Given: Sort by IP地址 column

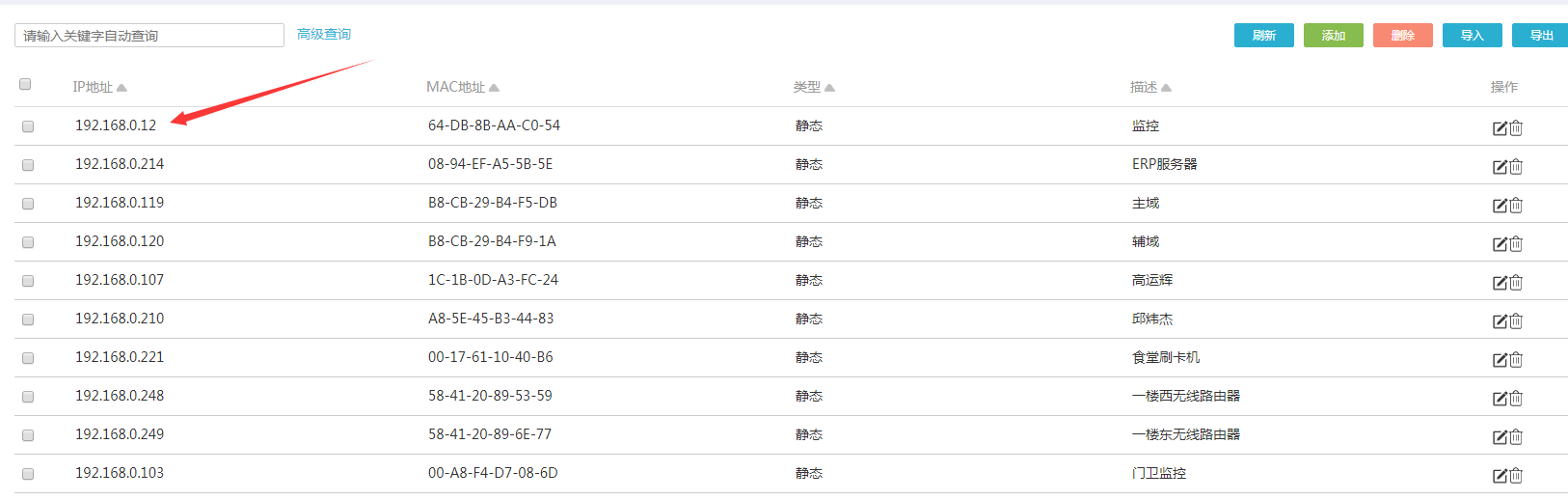Looking at the screenshot, I should (x=122, y=88).
